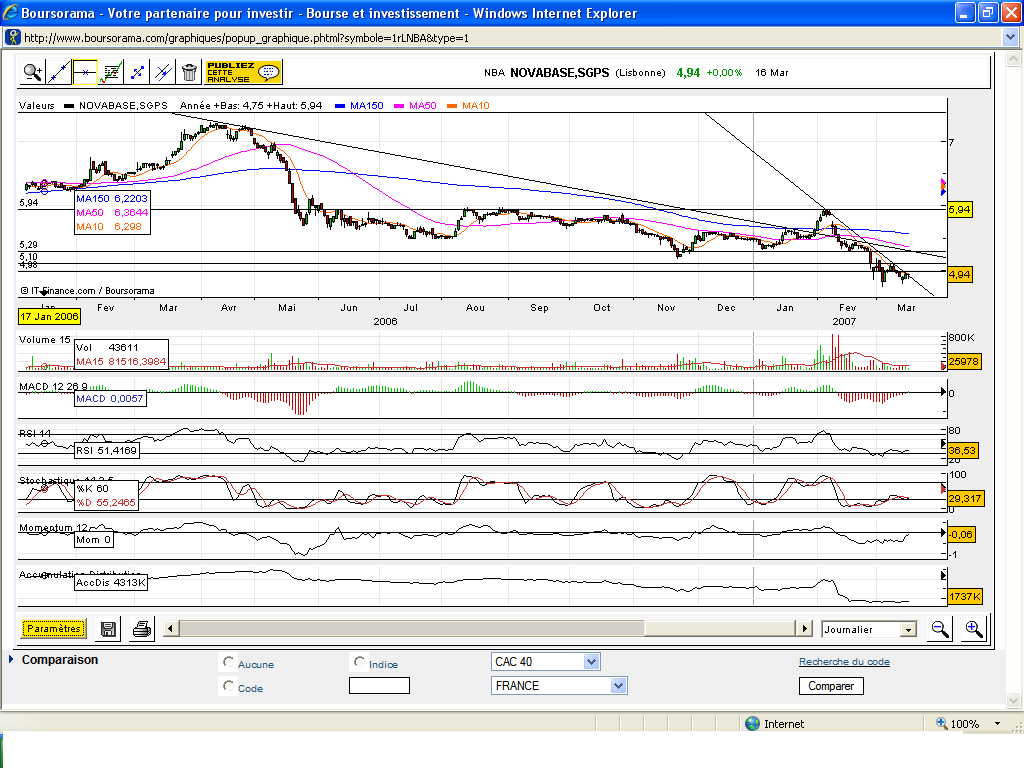Collapse the Comparaison section arrow
The image size is (1024, 768).
coord(12,660)
